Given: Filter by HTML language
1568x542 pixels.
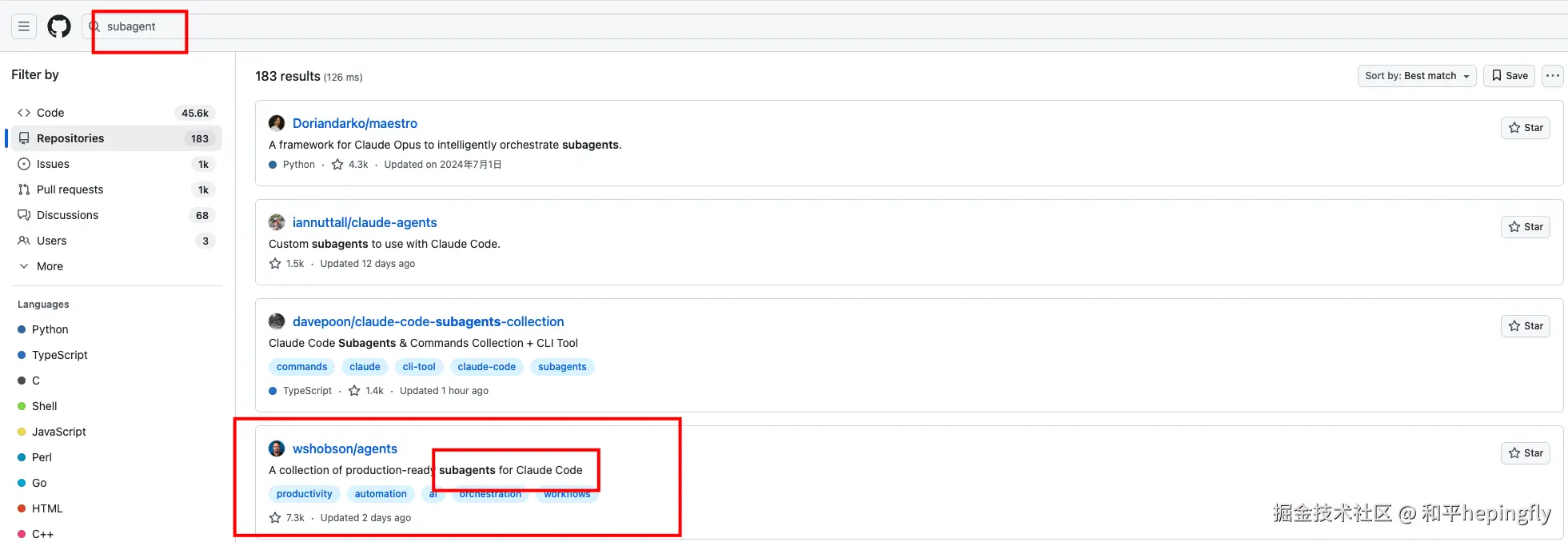Looking at the screenshot, I should (40, 508).
